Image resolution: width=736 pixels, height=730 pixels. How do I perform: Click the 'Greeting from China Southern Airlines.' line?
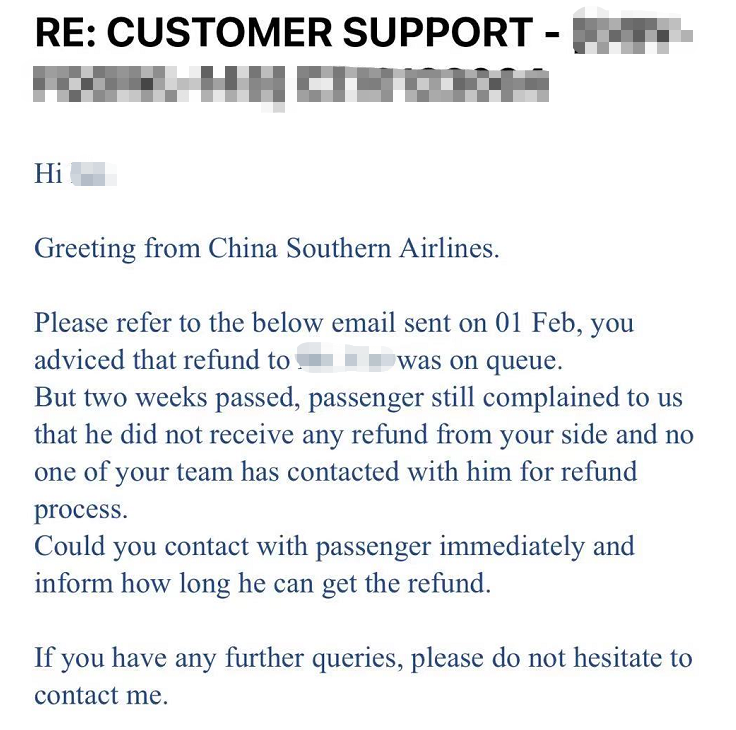(267, 249)
